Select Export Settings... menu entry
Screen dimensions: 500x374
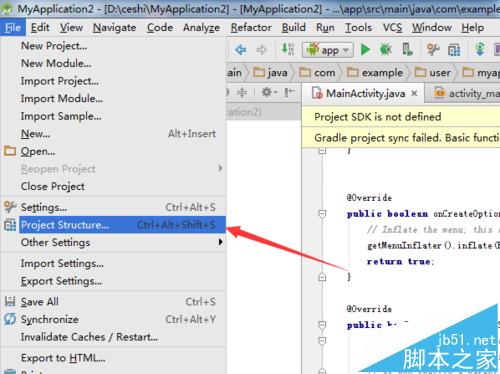click(113, 281)
